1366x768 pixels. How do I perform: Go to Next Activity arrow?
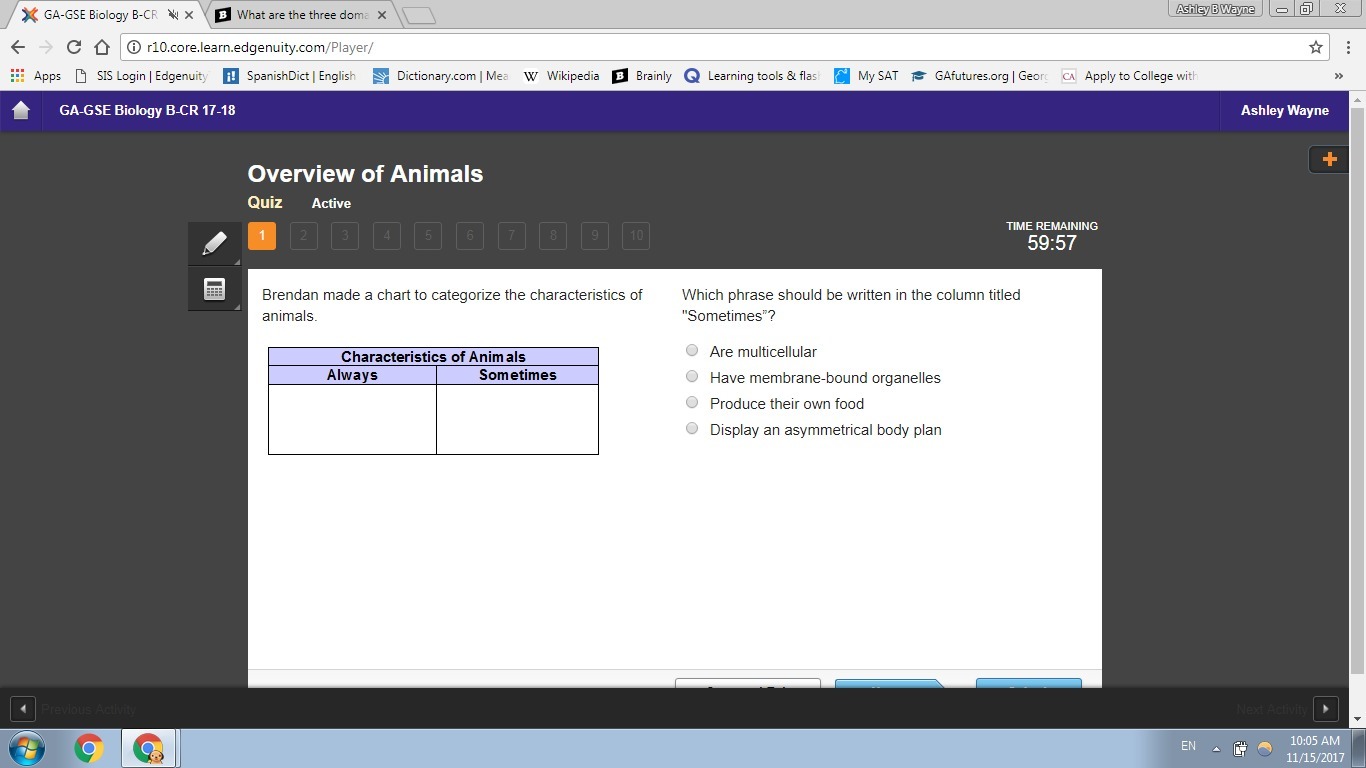point(1325,708)
